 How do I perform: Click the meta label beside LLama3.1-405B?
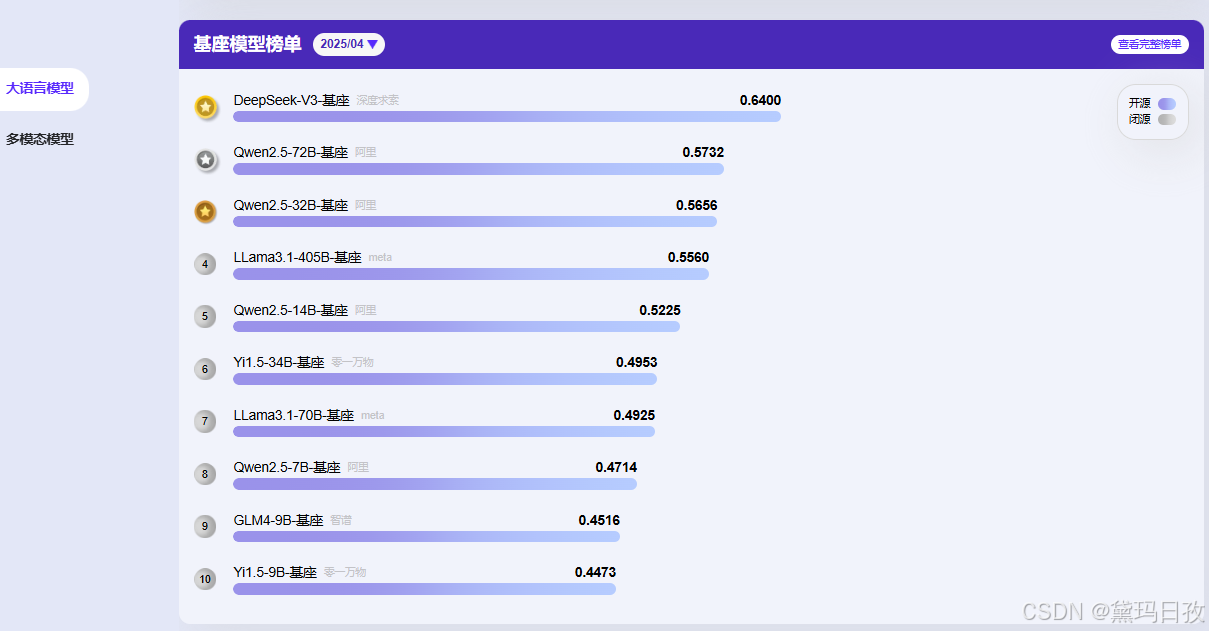380,257
